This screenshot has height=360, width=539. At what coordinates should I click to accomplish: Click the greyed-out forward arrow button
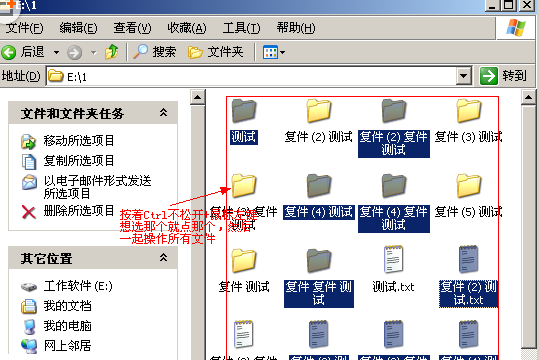pyautogui.click(x=74, y=53)
